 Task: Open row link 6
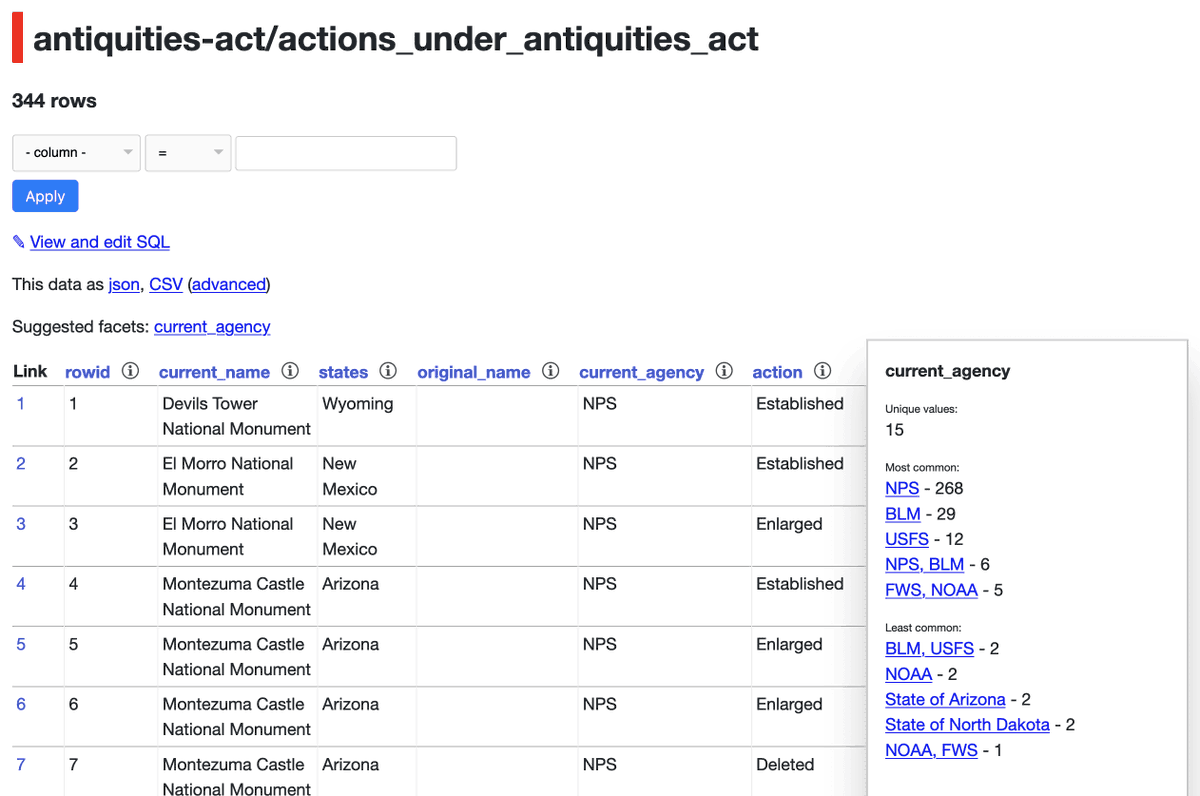coord(21,704)
